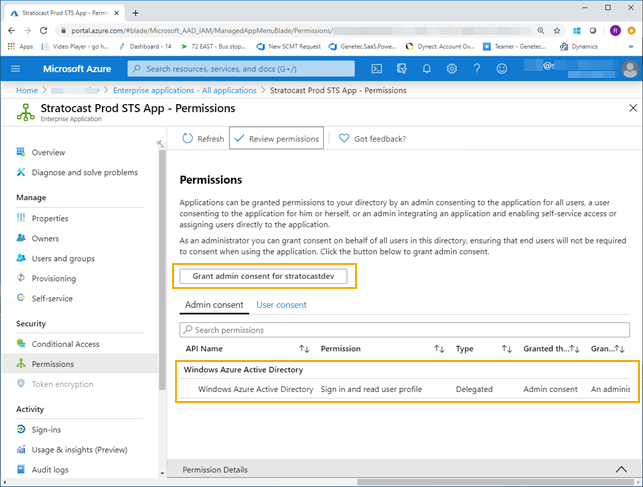Close the Permissions blade with the X
The width and height of the screenshot is (643, 487).
633,108
